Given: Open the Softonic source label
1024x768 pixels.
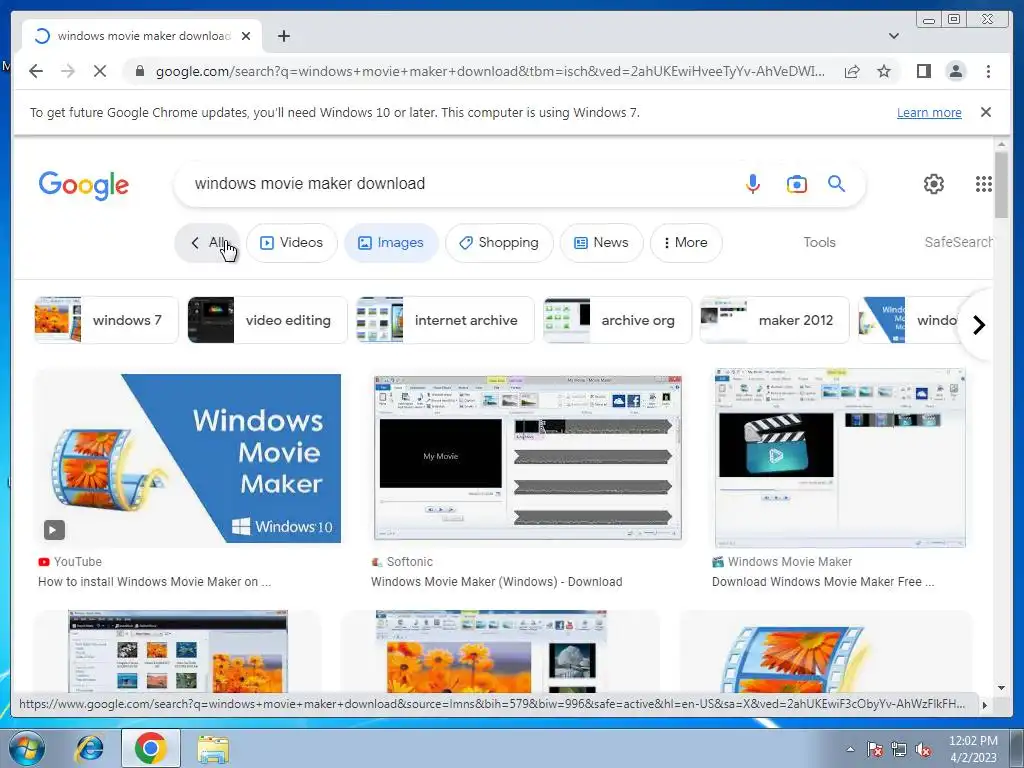Looking at the screenshot, I should [402, 562].
